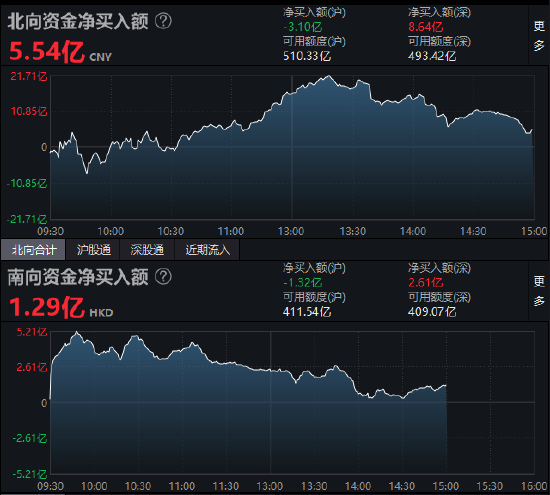550x495 pixels.
Task: Click the northbound chart peak near 21.71亿
Action: tap(329, 76)
